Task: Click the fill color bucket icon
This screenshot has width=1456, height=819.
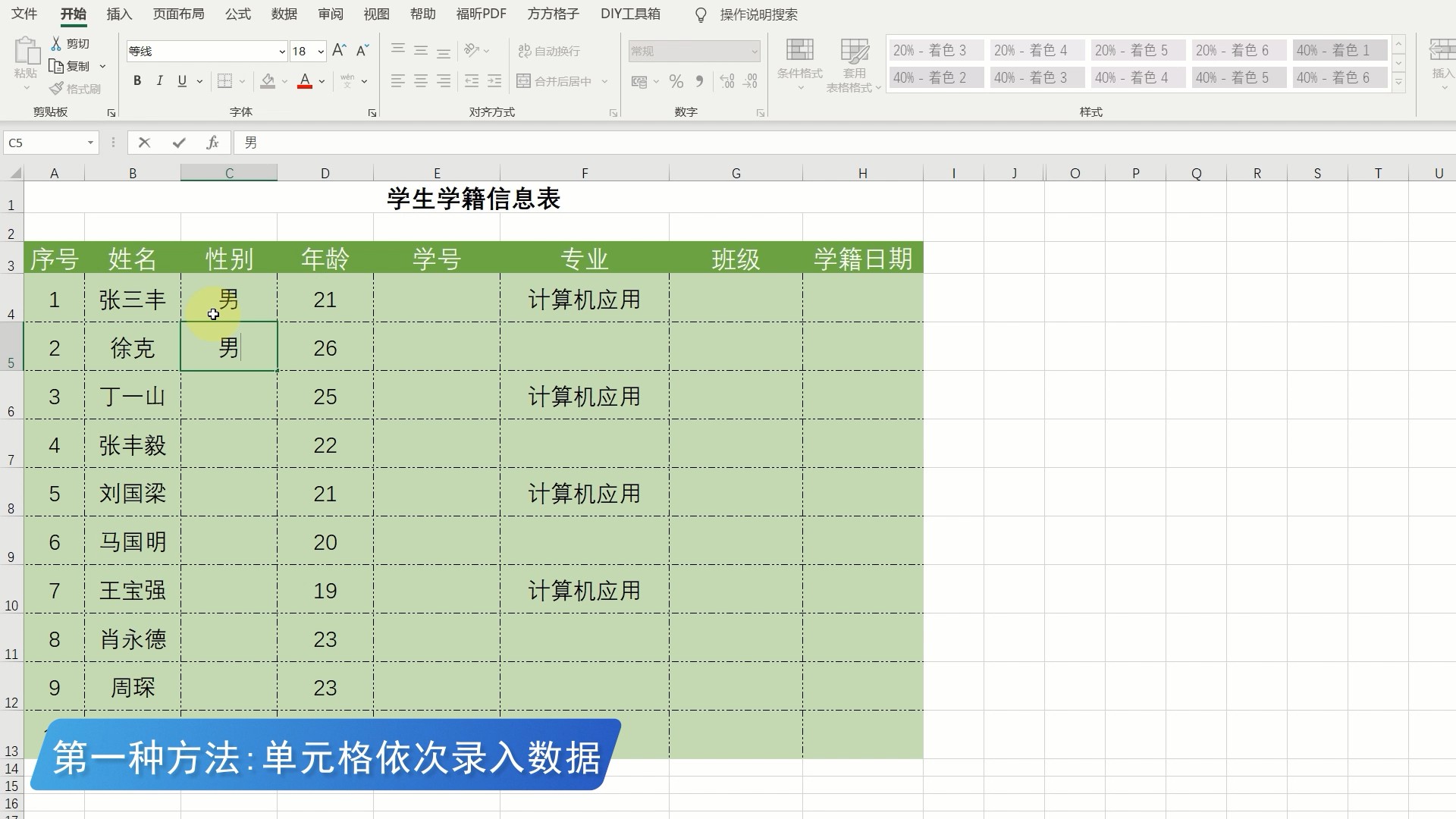Action: pyautogui.click(x=268, y=81)
